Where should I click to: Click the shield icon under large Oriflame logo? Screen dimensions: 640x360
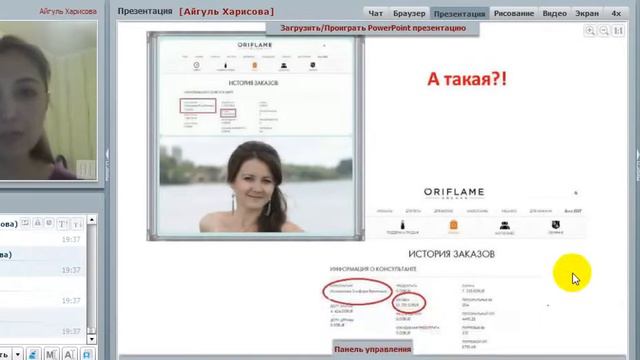coord(556,225)
